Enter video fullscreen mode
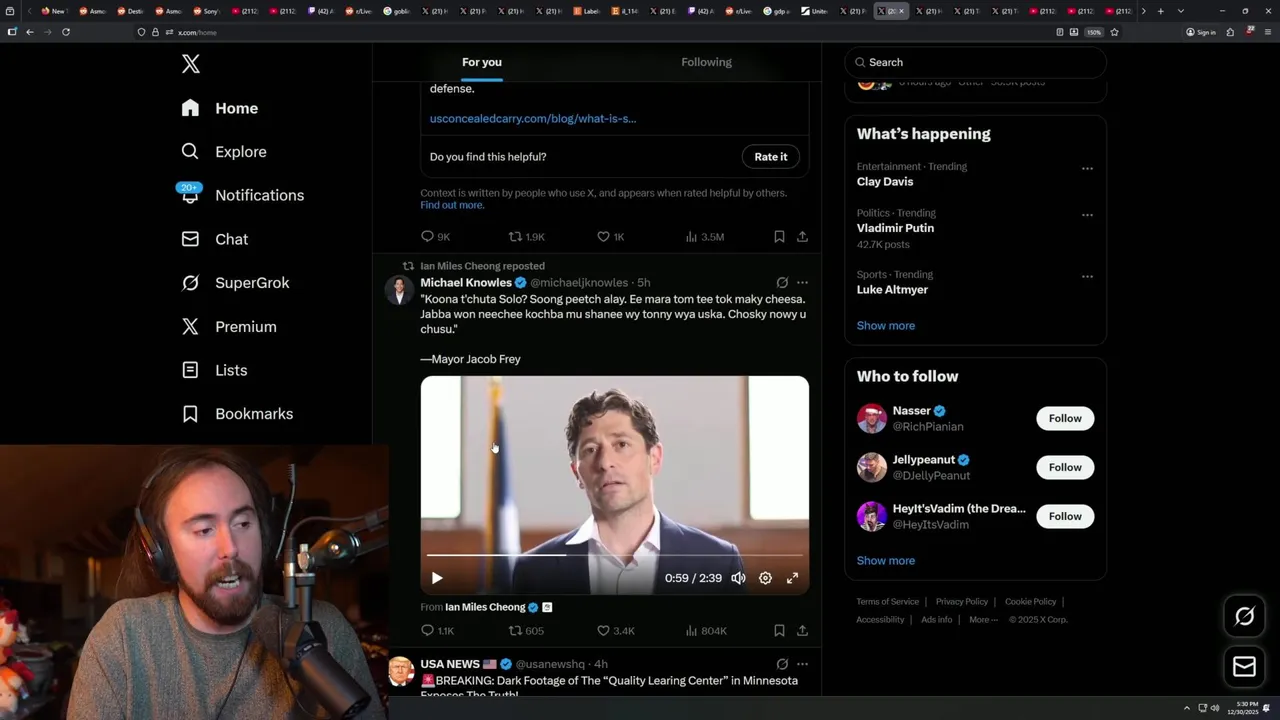This screenshot has width=1280, height=720. tap(792, 578)
